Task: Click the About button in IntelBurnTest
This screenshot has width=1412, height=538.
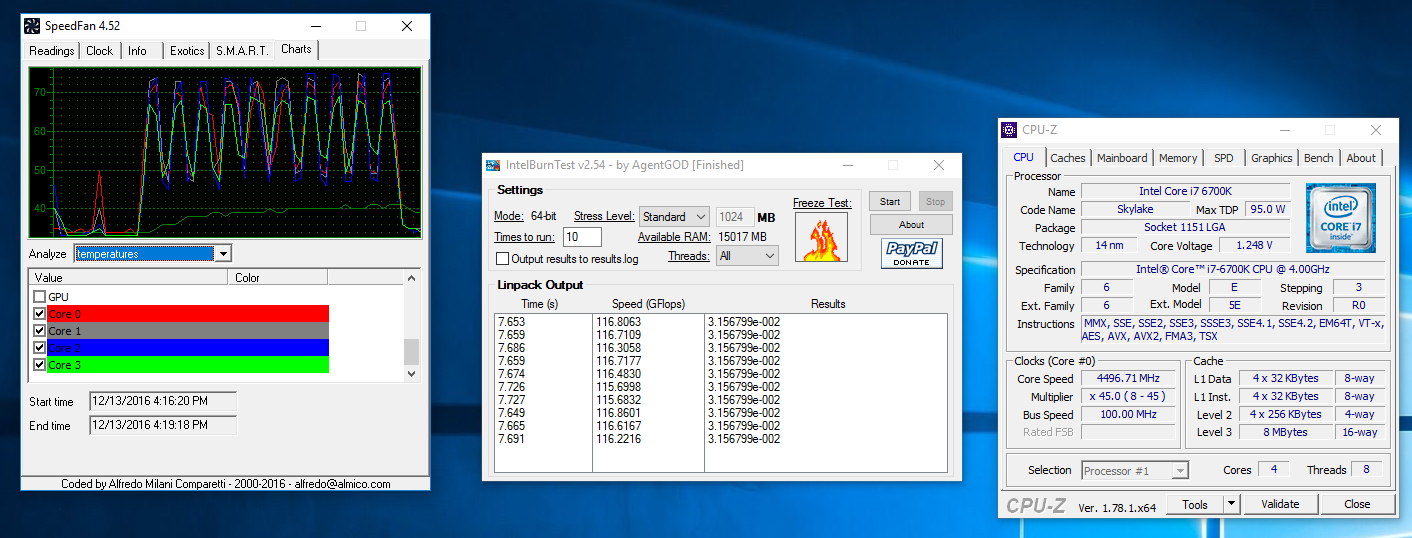Action: [x=911, y=224]
